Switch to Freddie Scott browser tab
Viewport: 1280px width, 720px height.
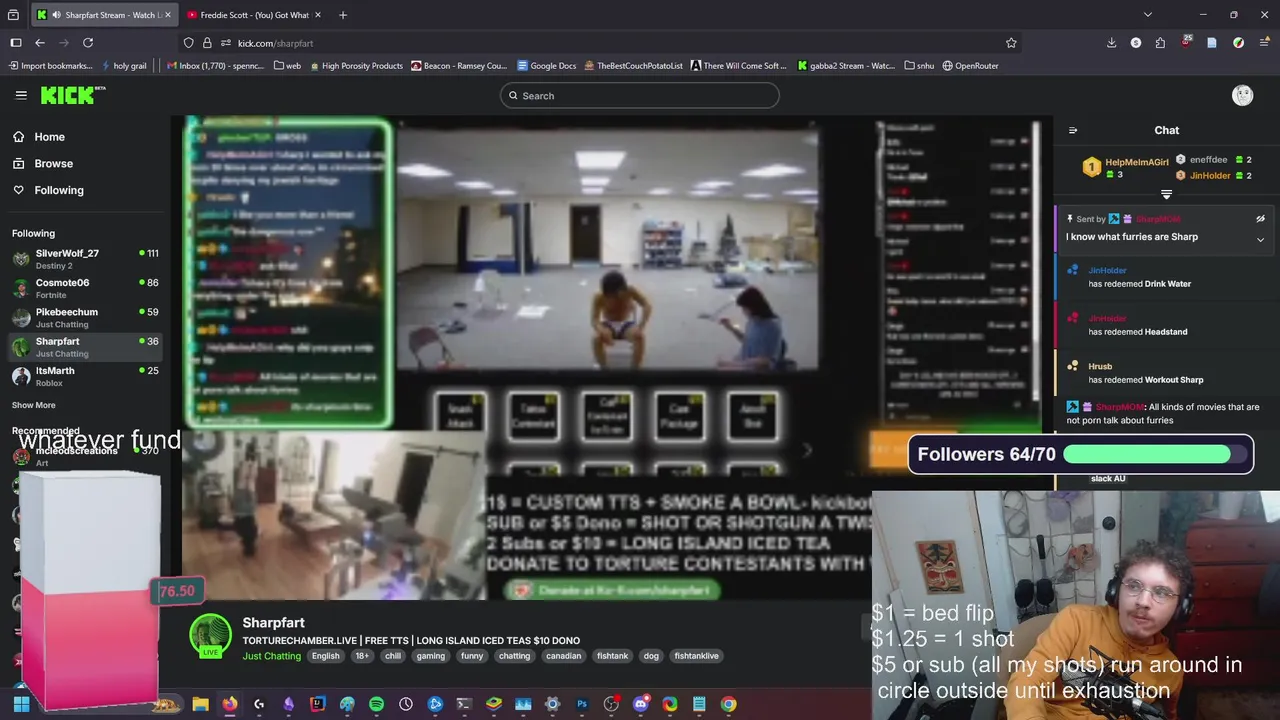252,15
